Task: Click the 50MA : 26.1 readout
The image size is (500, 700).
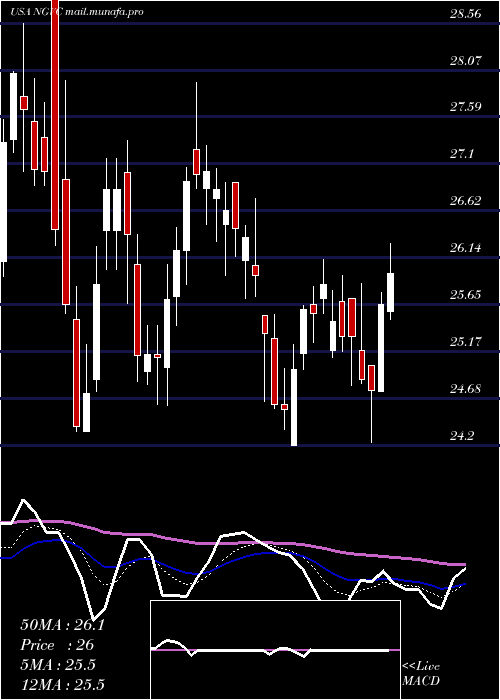Action: click(x=62, y=625)
